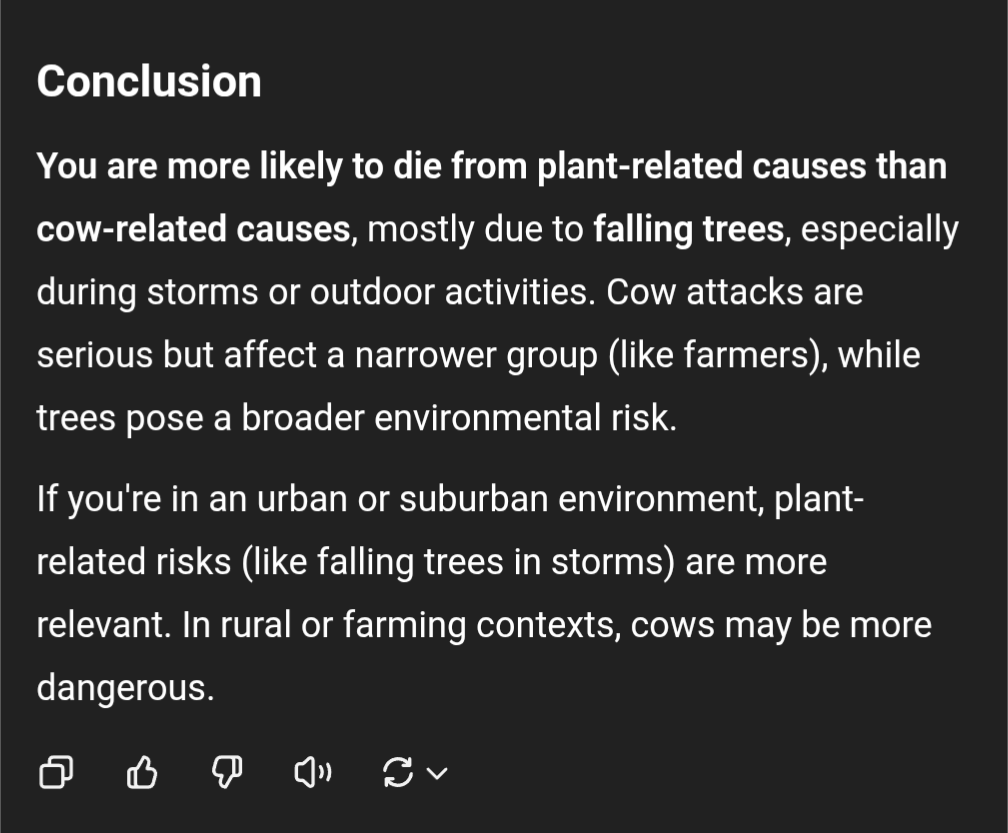Click the text "Cow attacks are"
The height and width of the screenshot is (833, 1008).
point(734,292)
